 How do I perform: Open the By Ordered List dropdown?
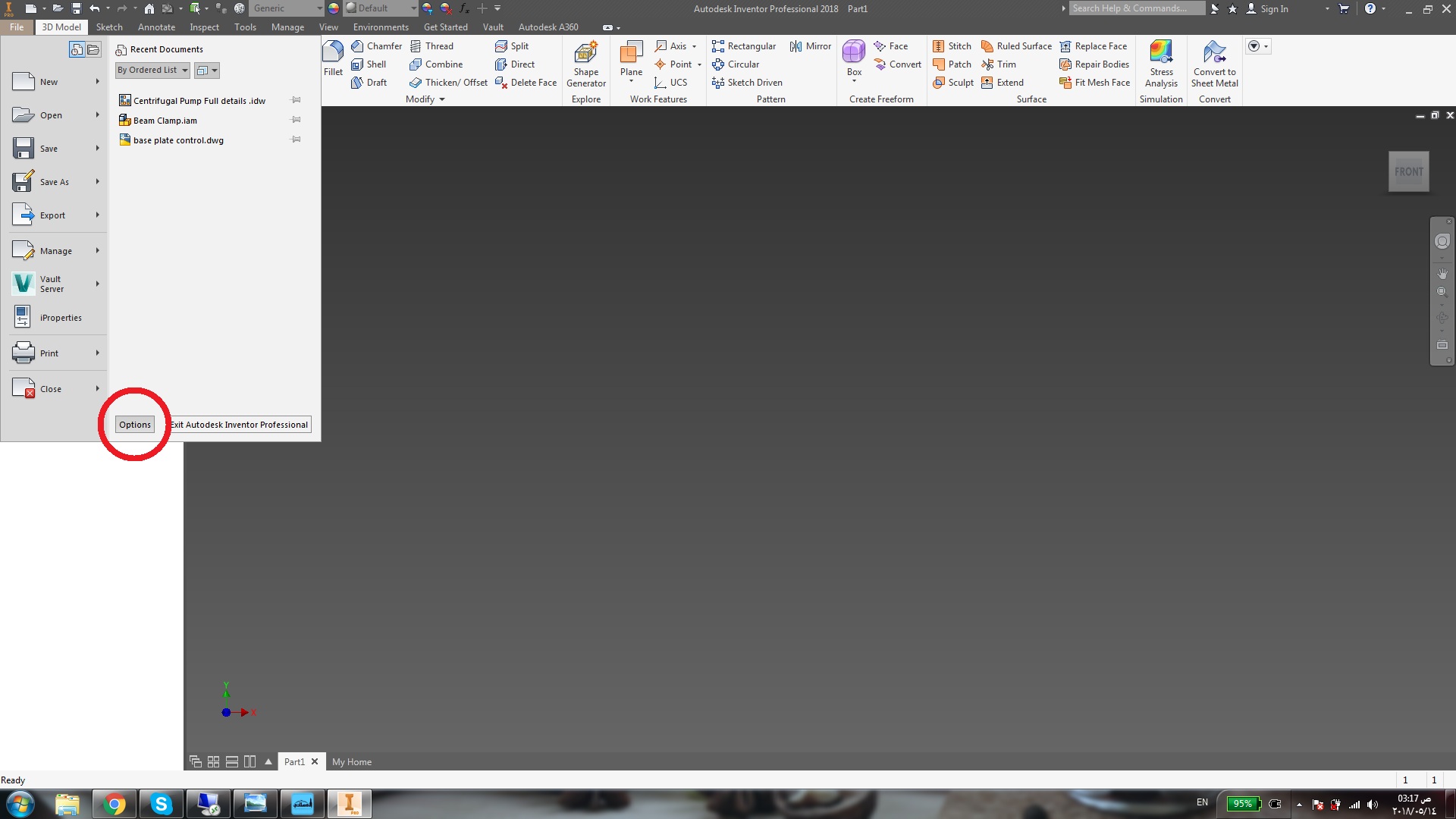click(152, 70)
